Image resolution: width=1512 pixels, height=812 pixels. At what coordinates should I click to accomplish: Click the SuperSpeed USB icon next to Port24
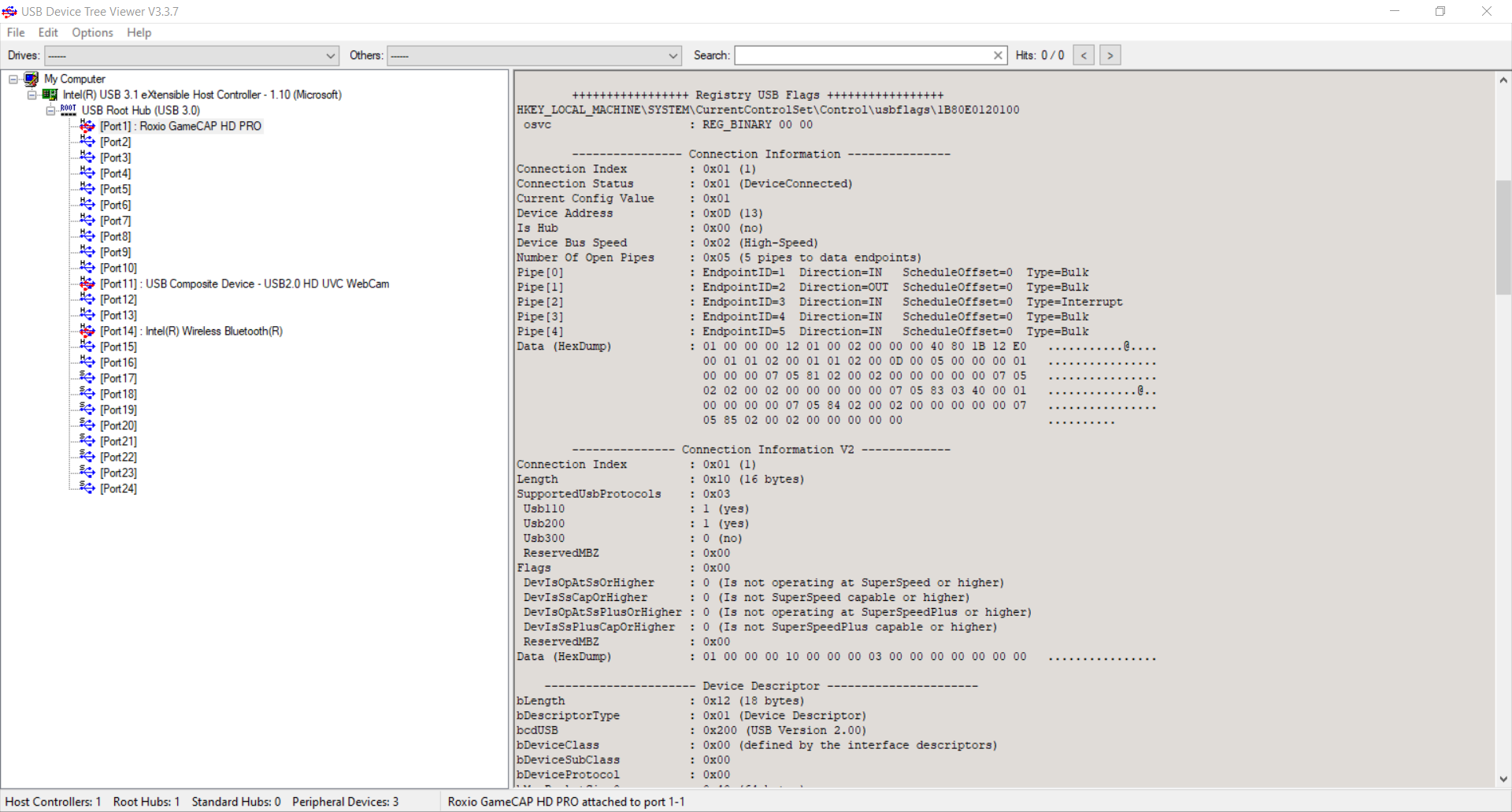pyautogui.click(x=87, y=488)
